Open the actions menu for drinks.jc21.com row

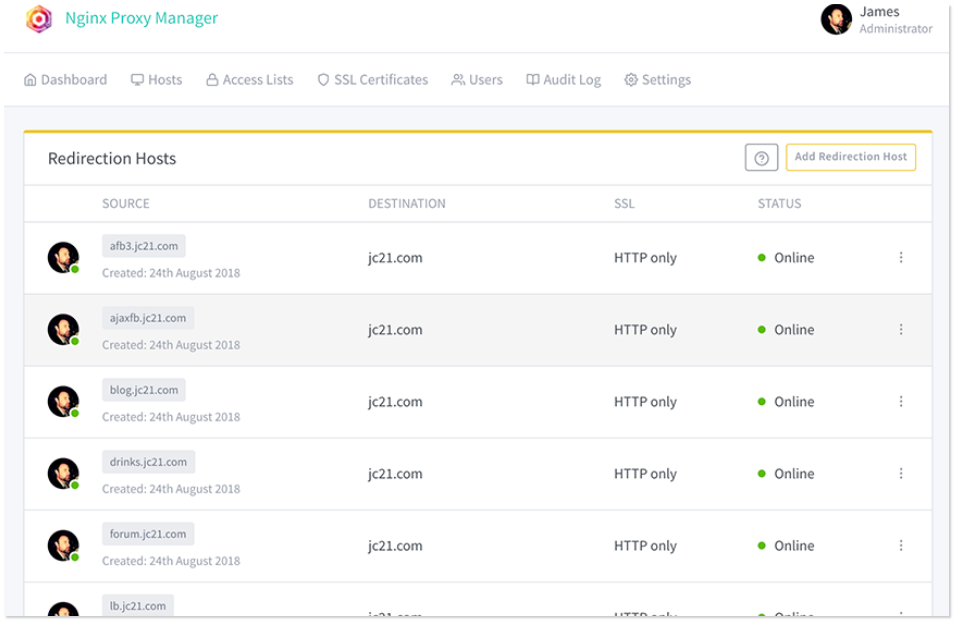(900, 474)
